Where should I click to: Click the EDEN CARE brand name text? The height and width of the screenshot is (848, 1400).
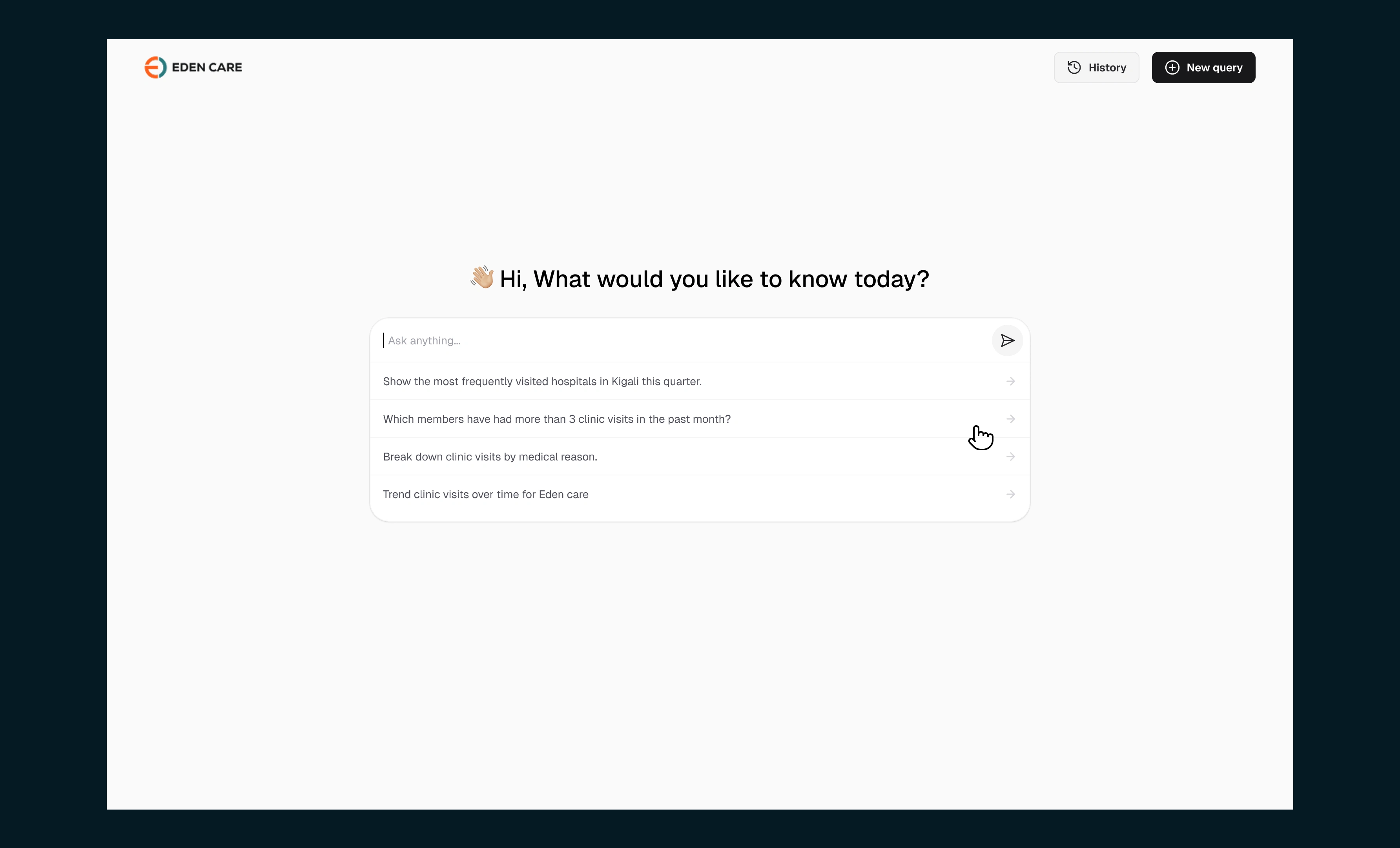[207, 67]
